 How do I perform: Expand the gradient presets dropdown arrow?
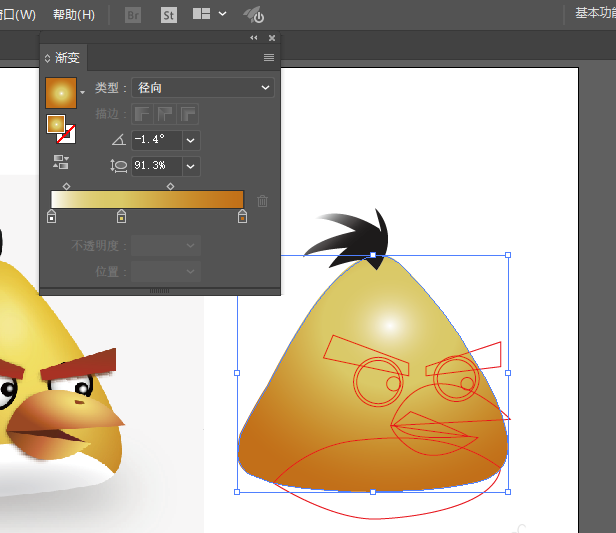click(x=82, y=93)
